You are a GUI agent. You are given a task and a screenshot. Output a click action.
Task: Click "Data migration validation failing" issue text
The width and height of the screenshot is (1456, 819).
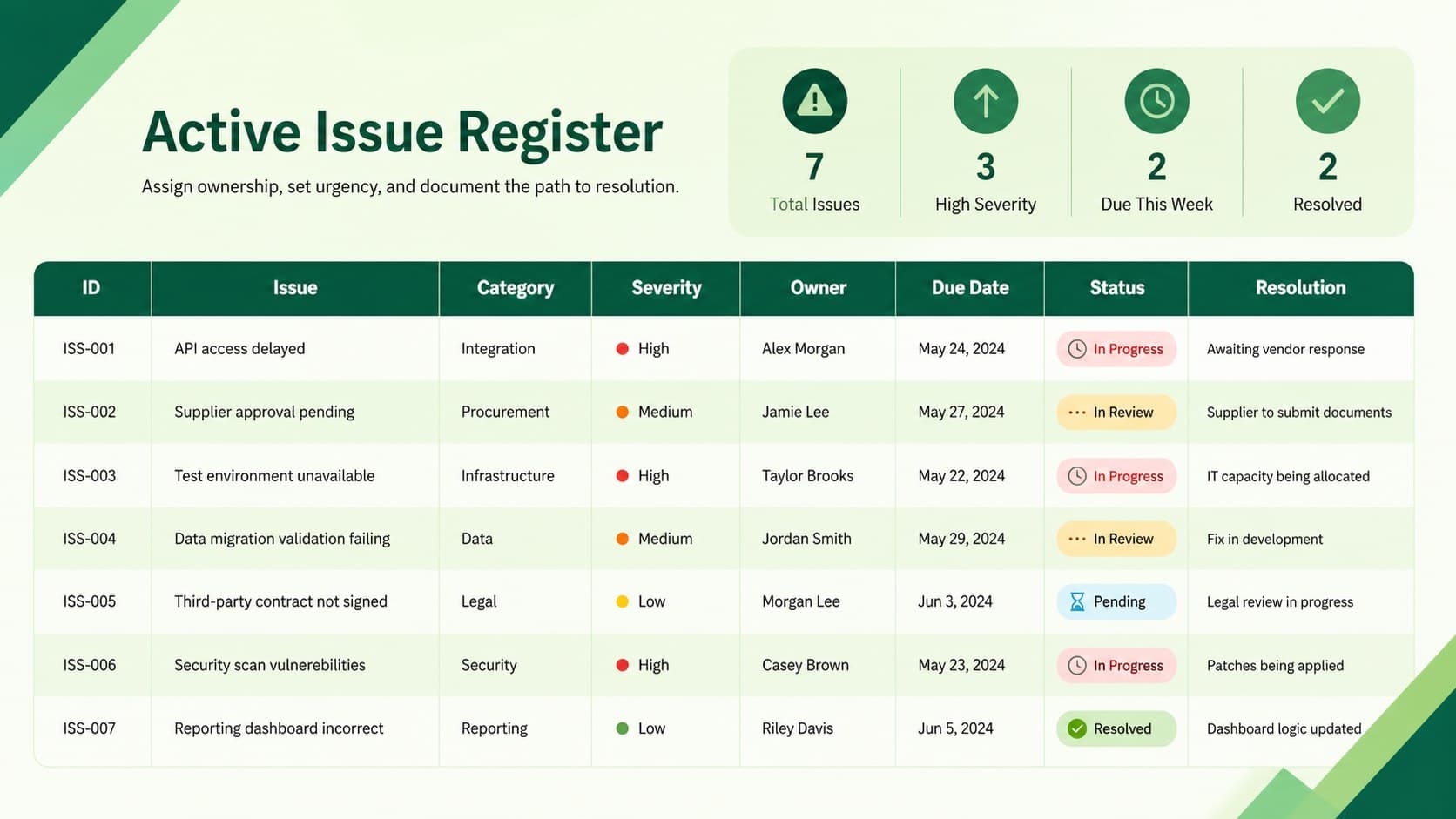282,539
